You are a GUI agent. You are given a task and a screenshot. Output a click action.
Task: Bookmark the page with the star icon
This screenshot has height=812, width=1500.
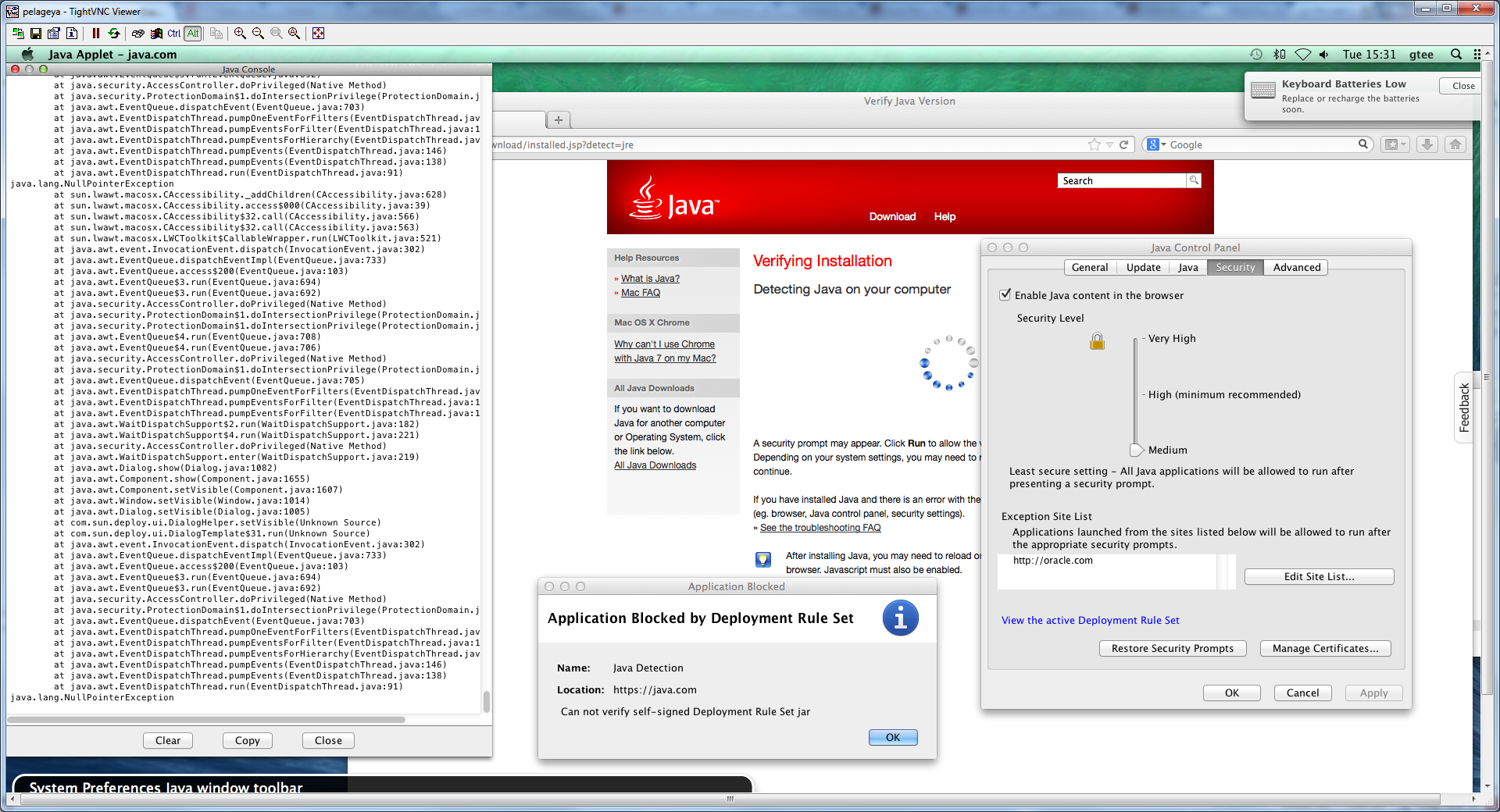[x=1094, y=144]
